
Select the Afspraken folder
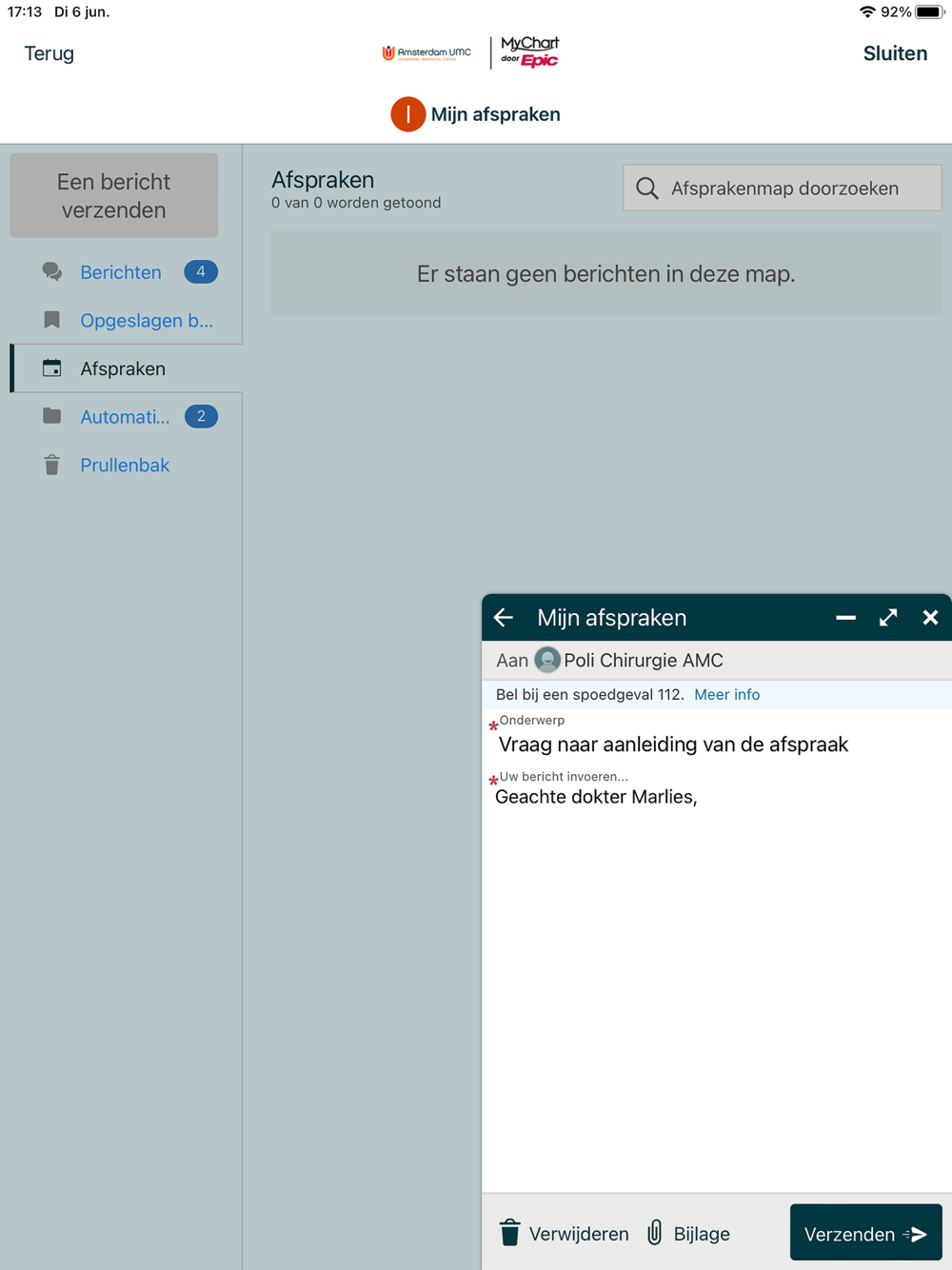[x=123, y=368]
